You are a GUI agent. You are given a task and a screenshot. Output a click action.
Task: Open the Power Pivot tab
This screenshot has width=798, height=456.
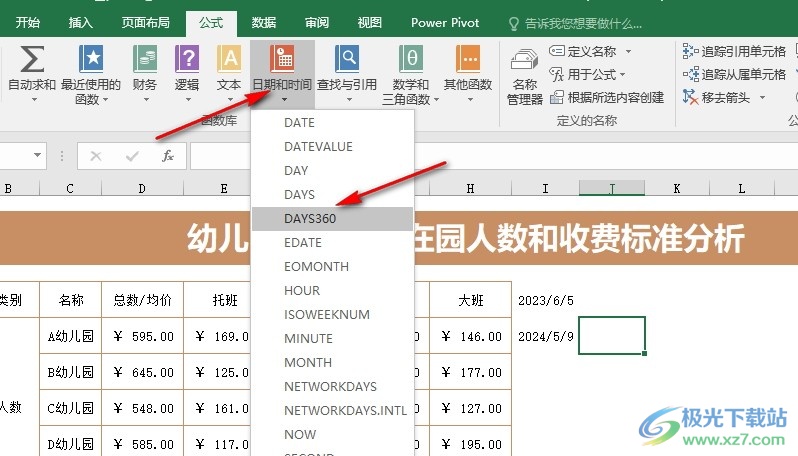445,22
